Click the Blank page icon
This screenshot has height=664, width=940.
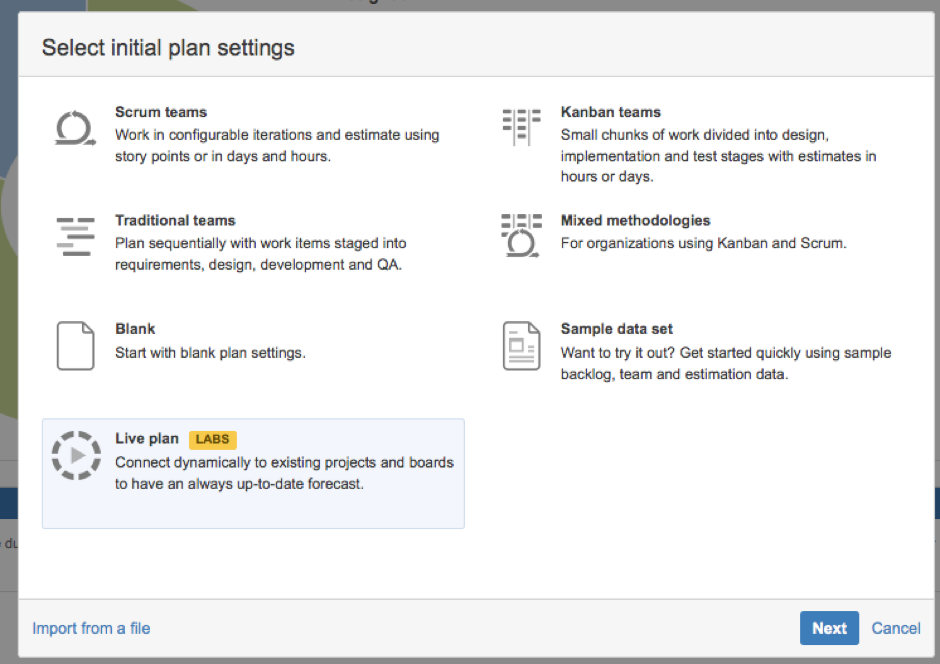pos(76,346)
